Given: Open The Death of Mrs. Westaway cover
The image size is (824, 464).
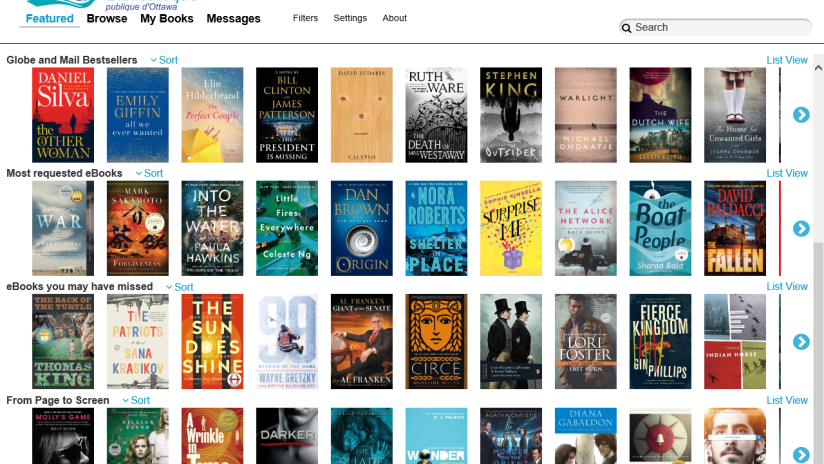Looking at the screenshot, I should (436, 115).
